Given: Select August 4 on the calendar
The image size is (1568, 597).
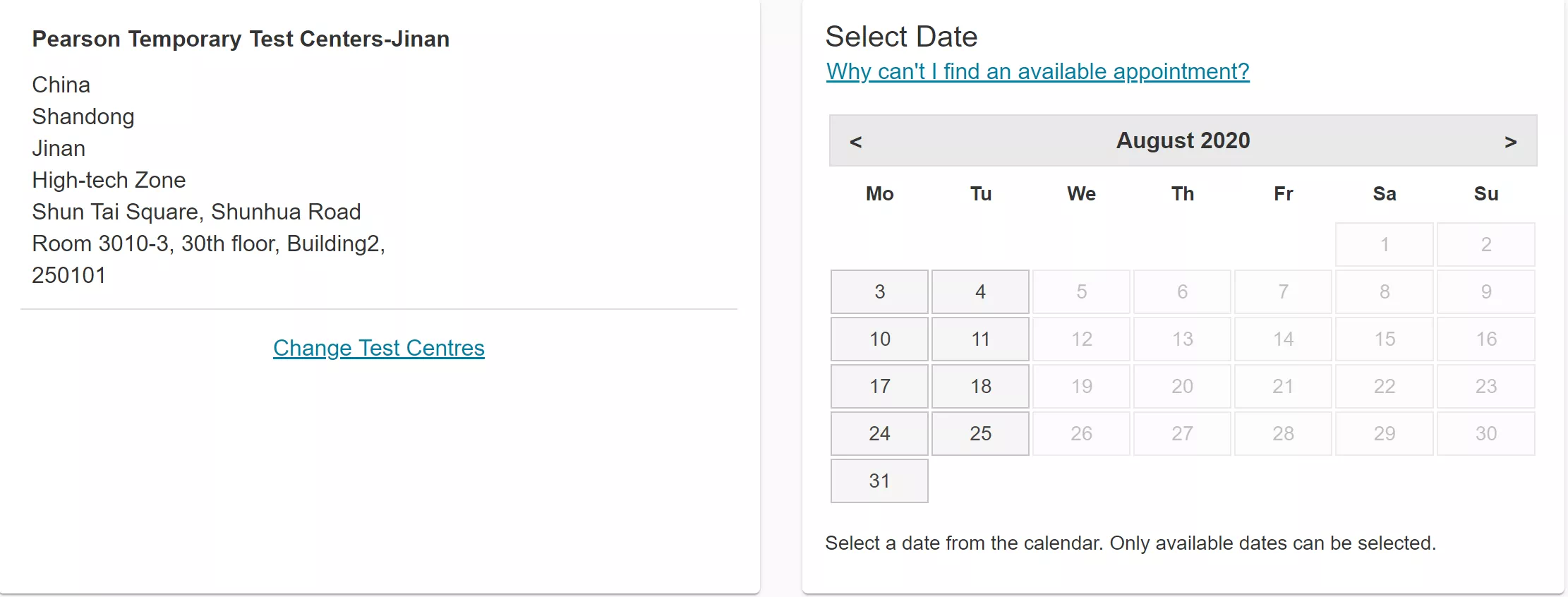Looking at the screenshot, I should point(980,291).
